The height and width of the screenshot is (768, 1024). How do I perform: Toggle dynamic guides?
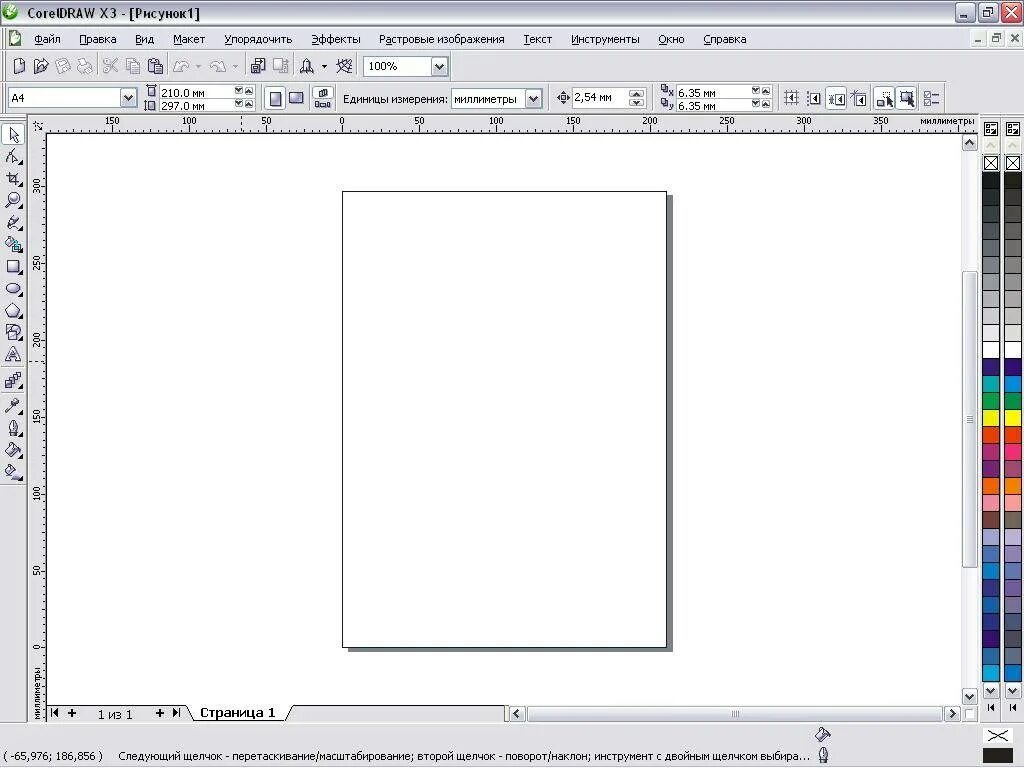coord(859,99)
